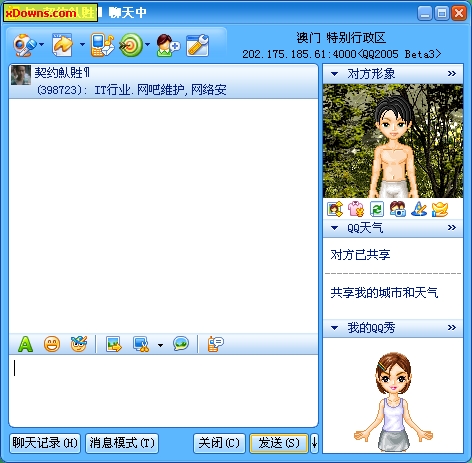Switch to 消息模式(T)
Screen dimensions: 472x463
(122, 443)
